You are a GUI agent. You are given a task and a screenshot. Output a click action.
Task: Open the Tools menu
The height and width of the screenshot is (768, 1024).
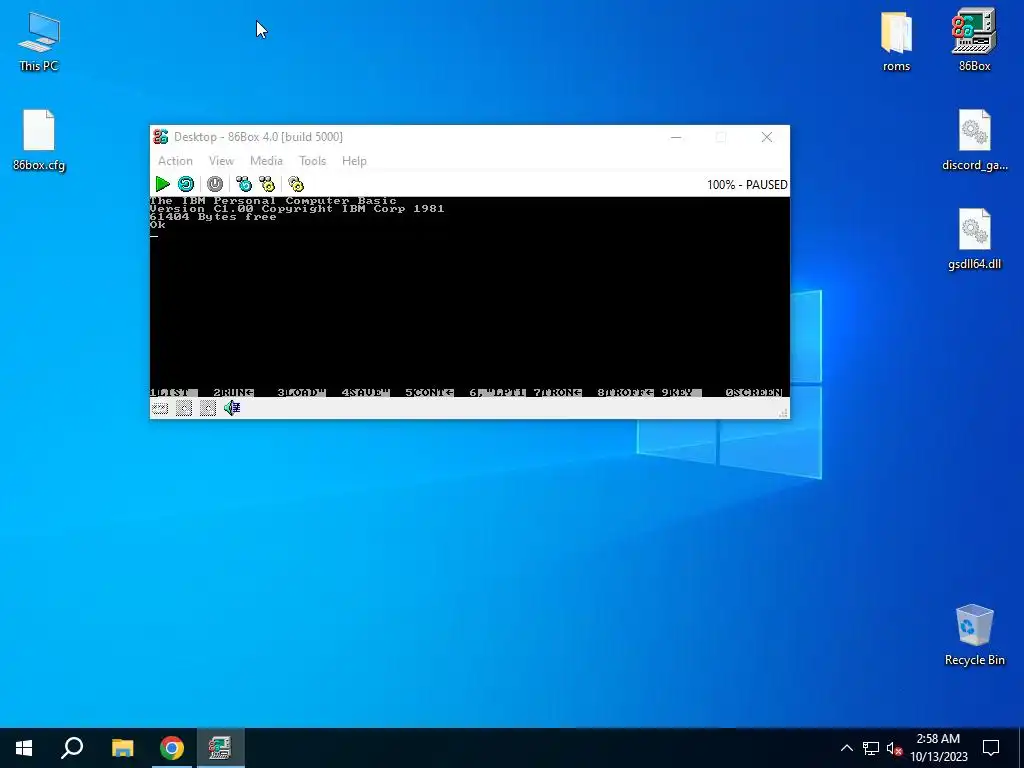[312, 161]
